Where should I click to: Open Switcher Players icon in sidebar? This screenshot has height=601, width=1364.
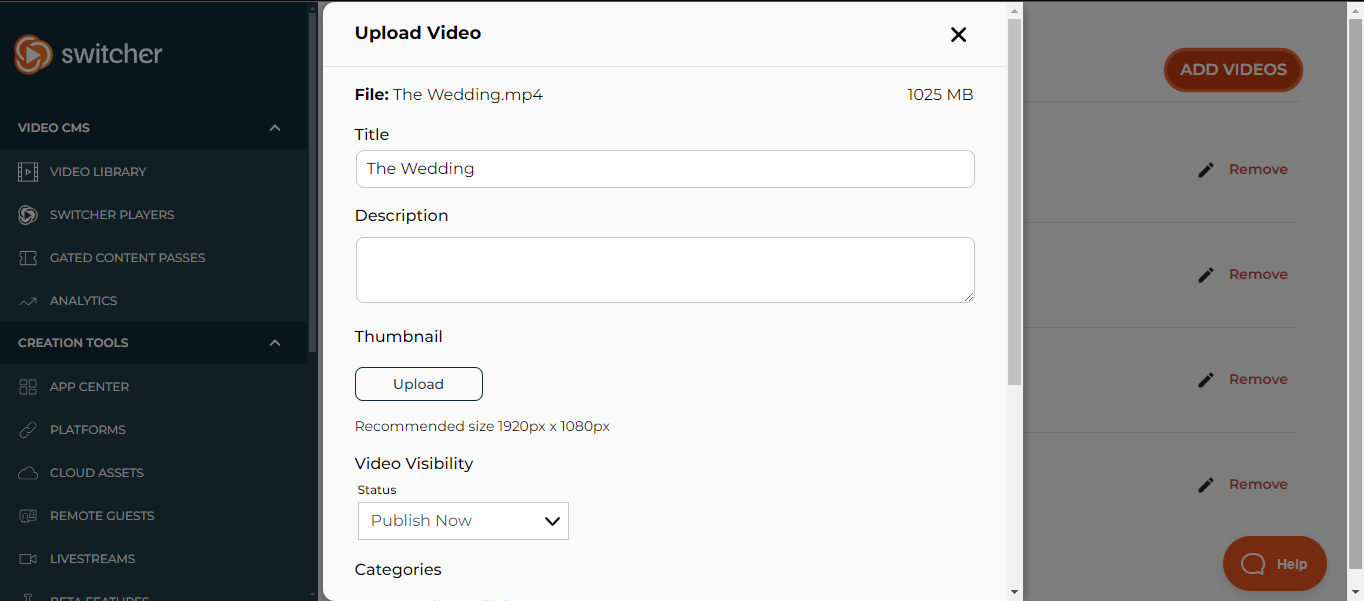(28, 215)
